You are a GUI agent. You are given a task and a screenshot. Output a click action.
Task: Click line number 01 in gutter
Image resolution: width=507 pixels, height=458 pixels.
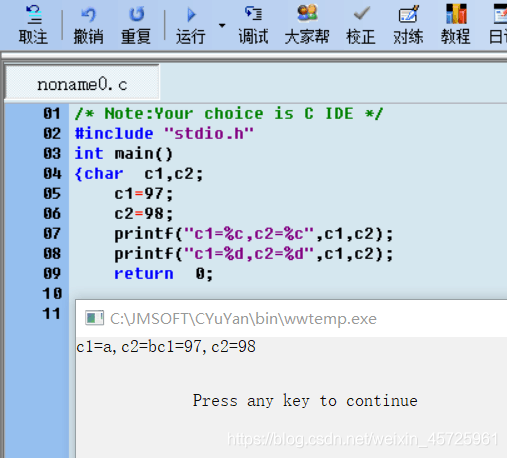tap(52, 114)
